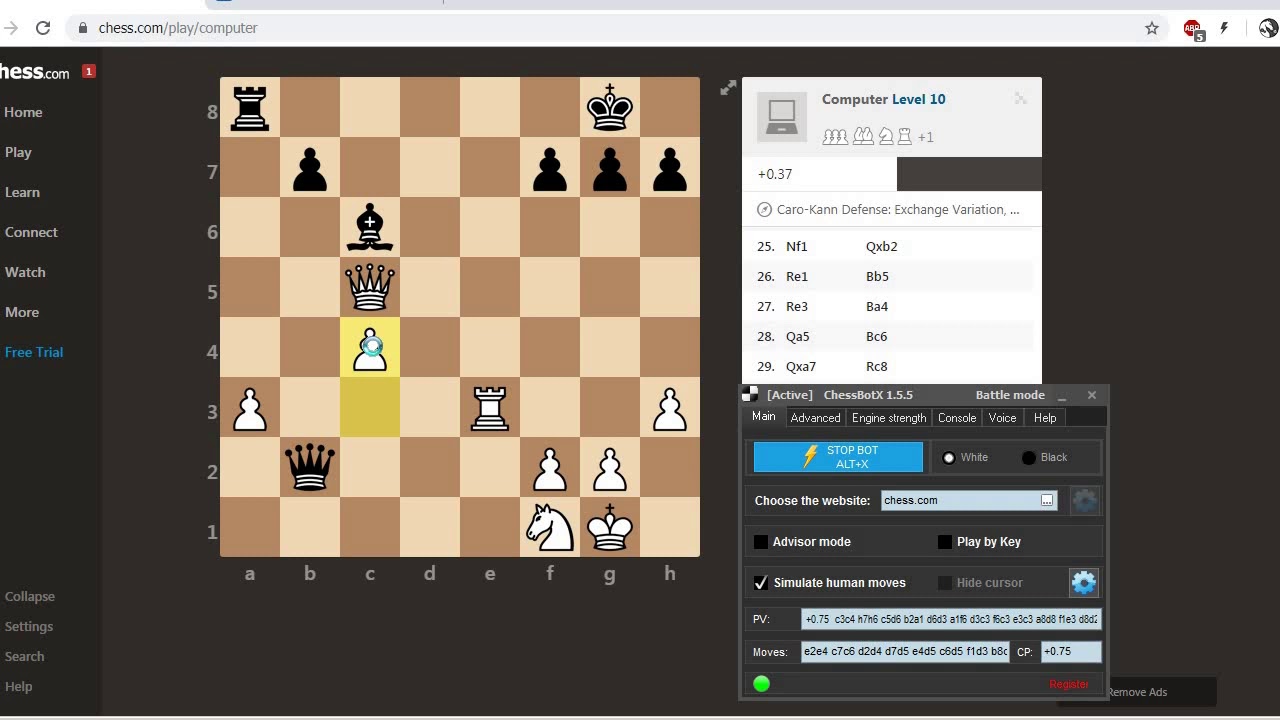This screenshot has height=720, width=1280.
Task: Open the Play sidebar menu
Action: (18, 152)
